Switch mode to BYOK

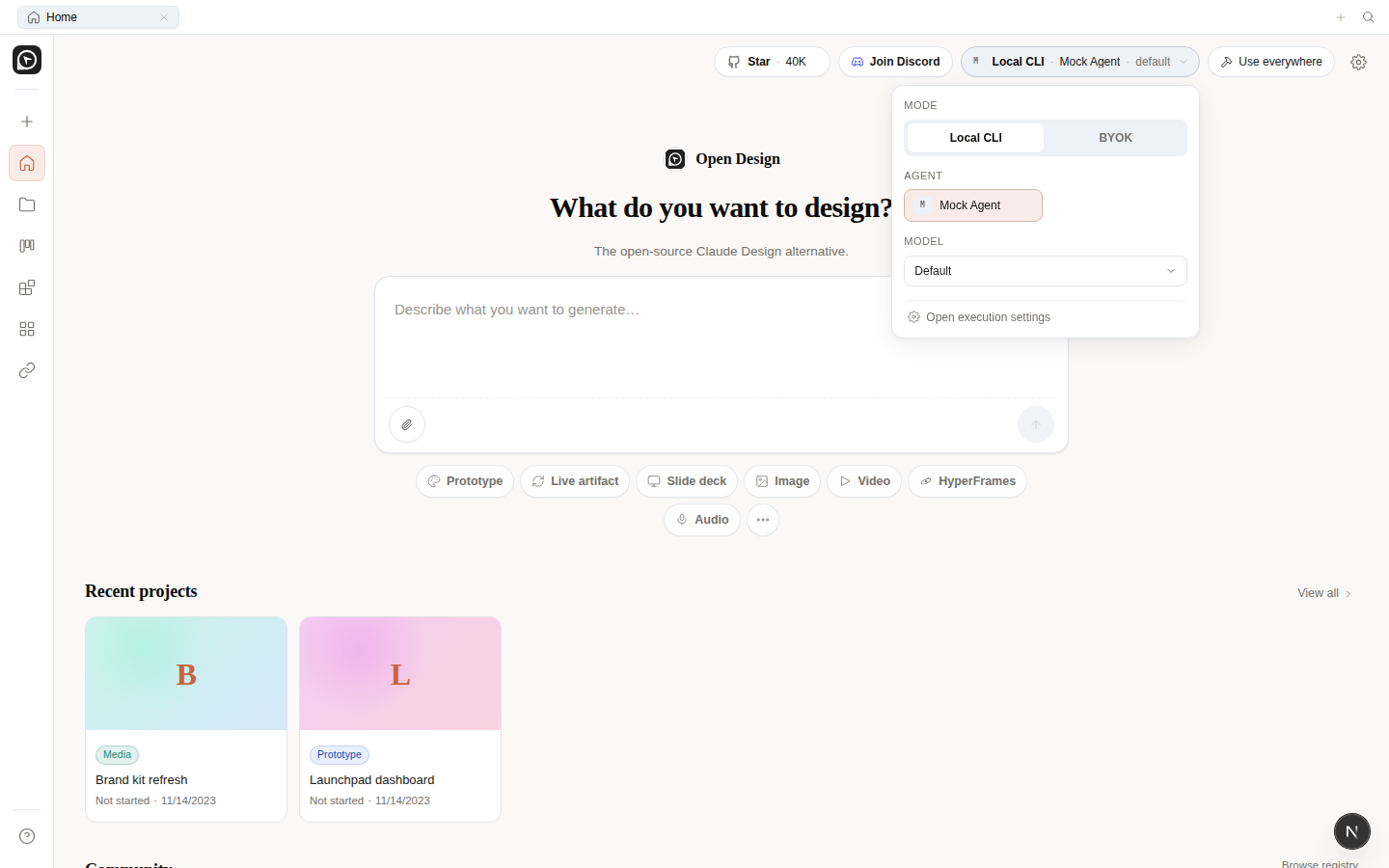coord(1116,138)
